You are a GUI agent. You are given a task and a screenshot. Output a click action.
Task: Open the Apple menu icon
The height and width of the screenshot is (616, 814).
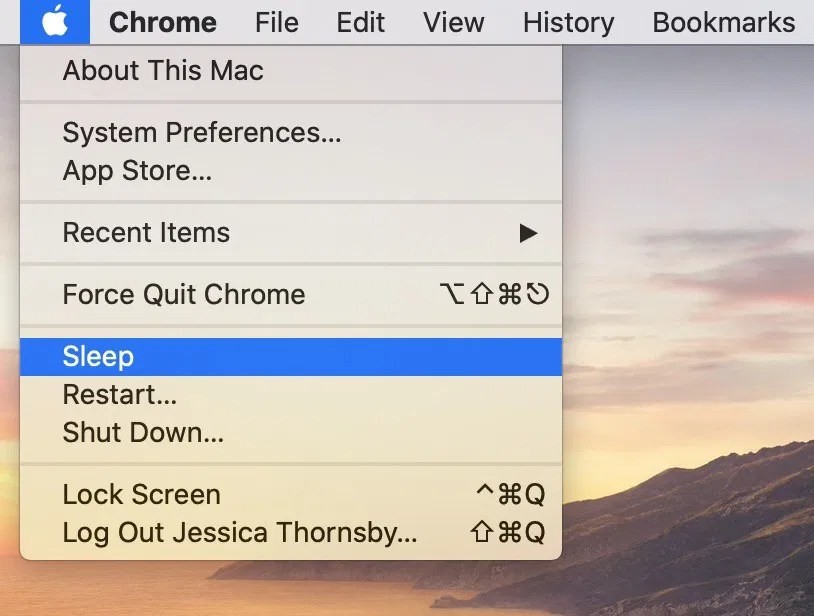pyautogui.click(x=55, y=22)
